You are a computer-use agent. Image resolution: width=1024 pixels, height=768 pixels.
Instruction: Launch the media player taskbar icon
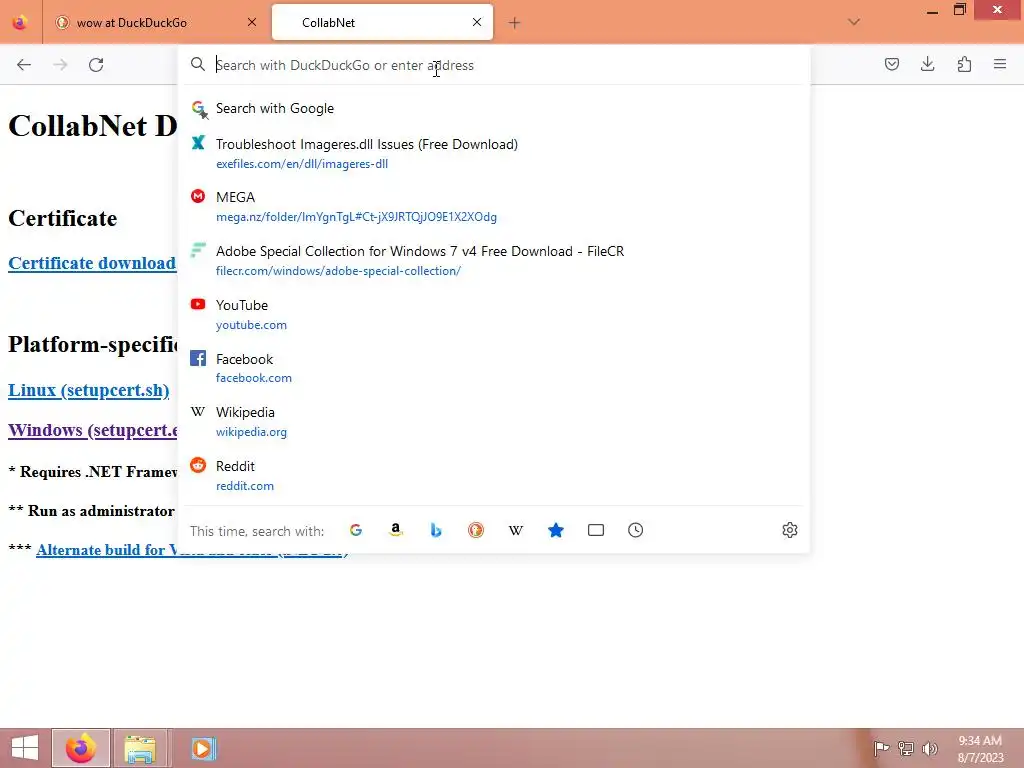[202, 748]
